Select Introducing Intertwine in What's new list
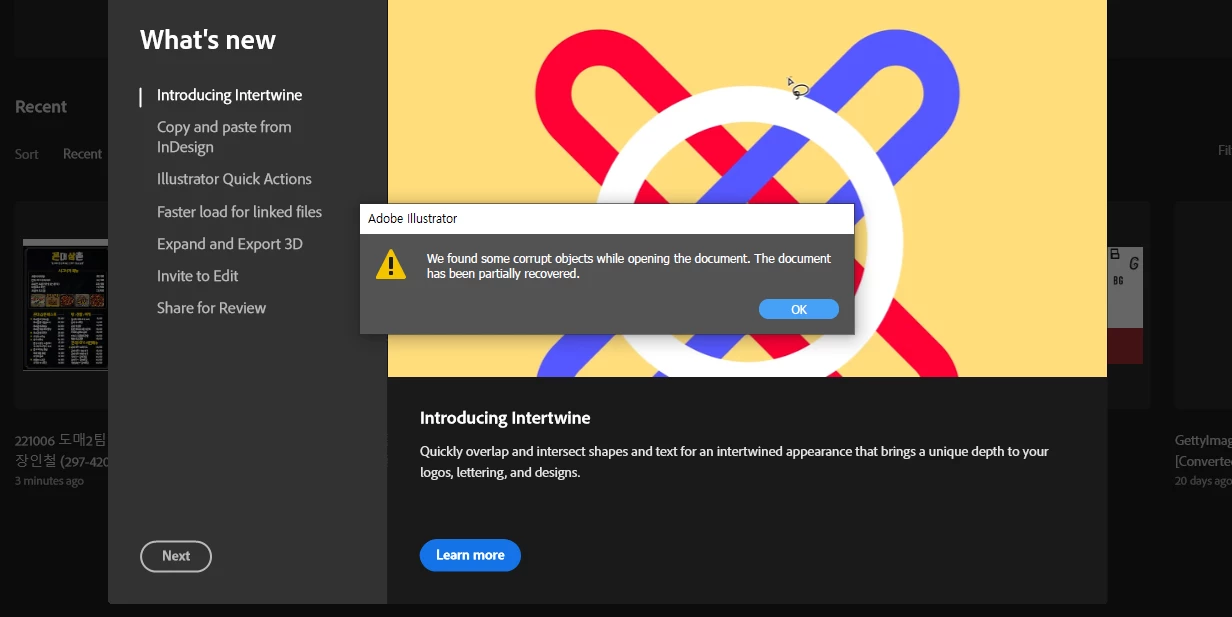 point(229,95)
